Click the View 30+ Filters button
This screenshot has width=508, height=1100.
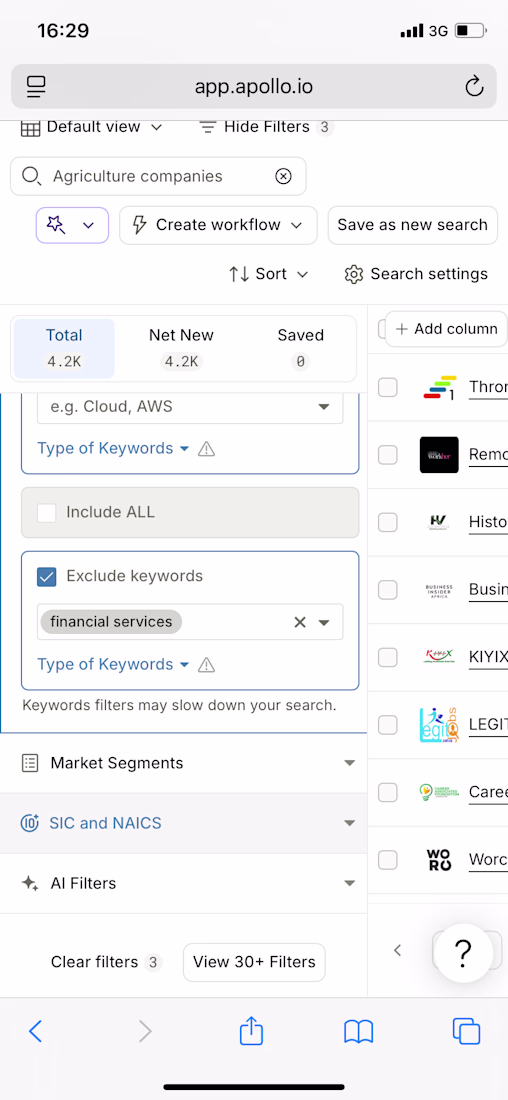click(254, 962)
